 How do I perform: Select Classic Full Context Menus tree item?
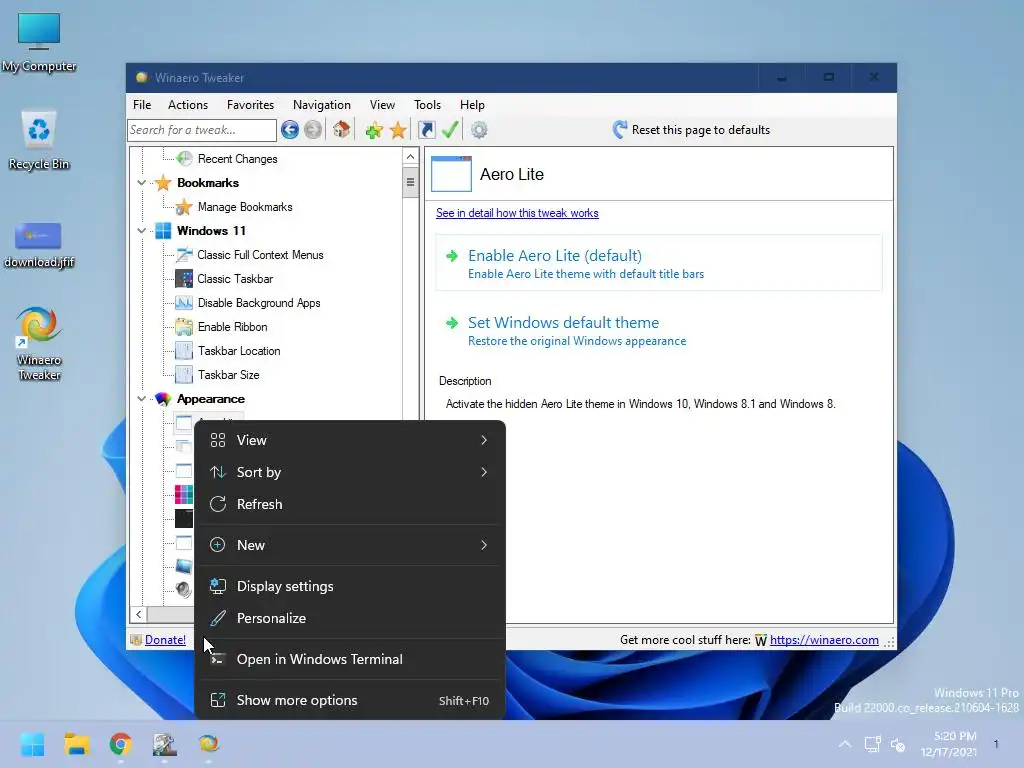click(261, 255)
